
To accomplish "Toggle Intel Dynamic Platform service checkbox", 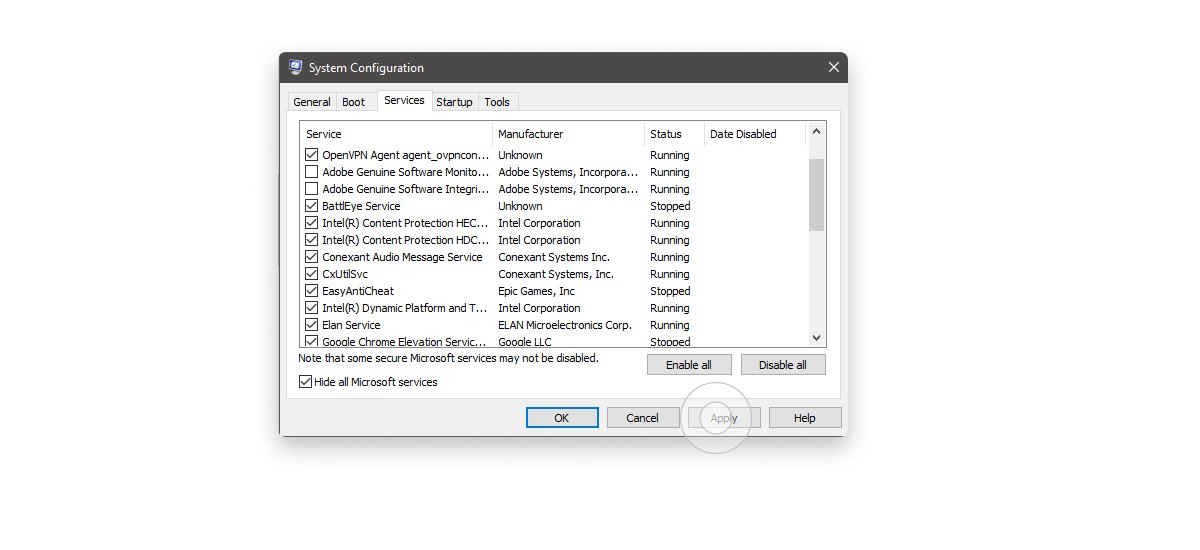I will (312, 308).
